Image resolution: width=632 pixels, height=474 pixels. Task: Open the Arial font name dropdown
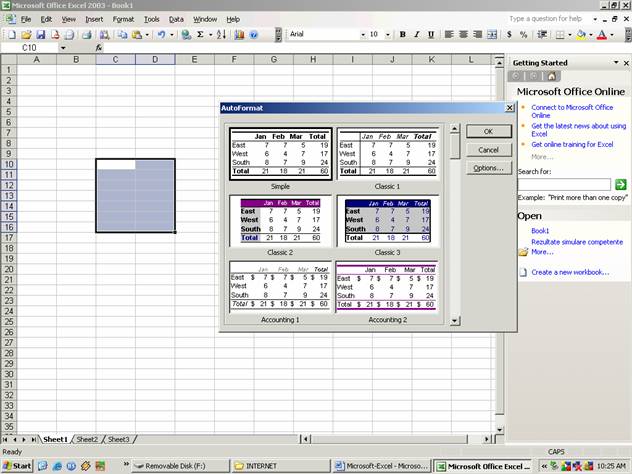pos(363,35)
